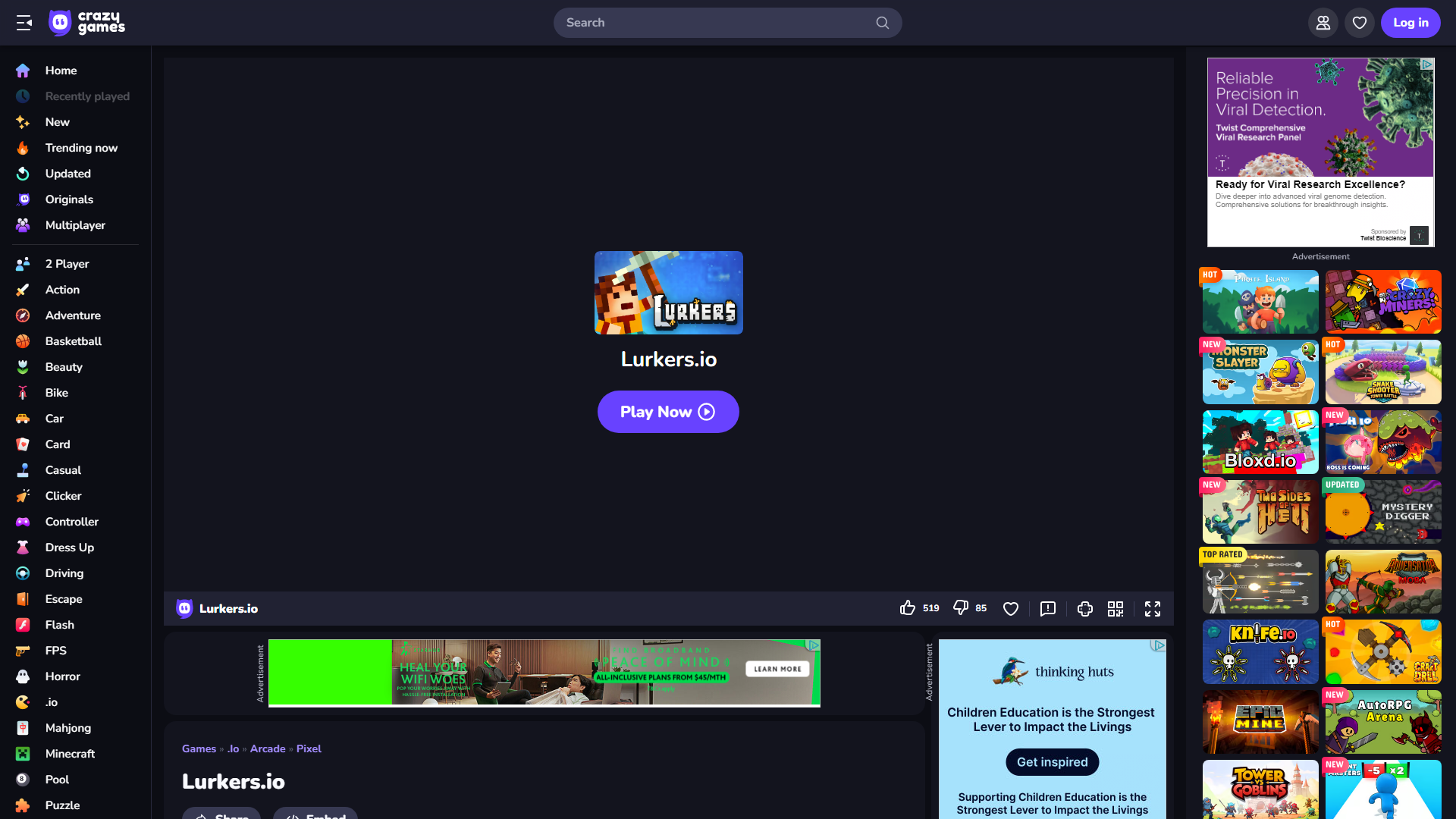Viewport: 1456px width, 819px height.
Task: Open the AutoRPG Arena game thumbnail
Action: [1383, 722]
